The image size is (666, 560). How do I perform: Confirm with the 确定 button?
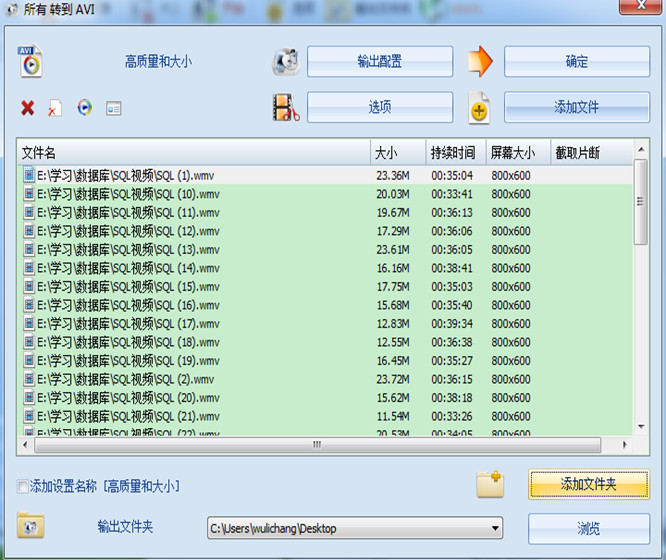(577, 62)
